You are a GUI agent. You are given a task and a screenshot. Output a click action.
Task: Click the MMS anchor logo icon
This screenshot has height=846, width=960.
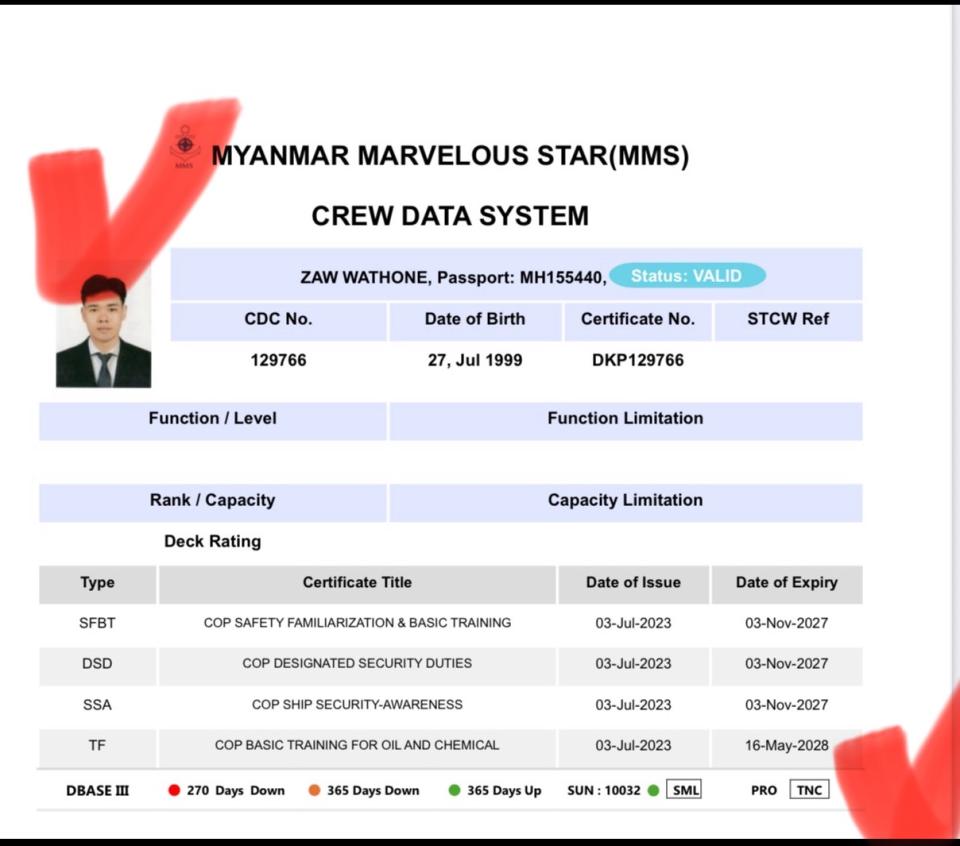[x=184, y=147]
